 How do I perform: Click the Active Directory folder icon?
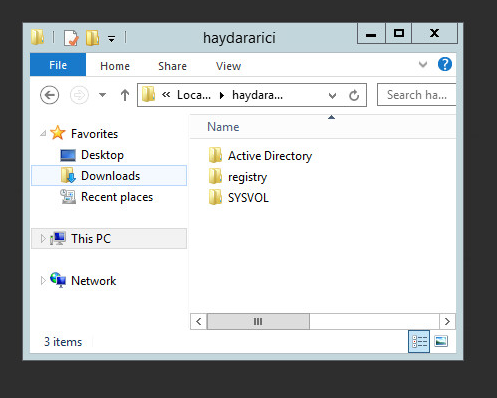215,155
